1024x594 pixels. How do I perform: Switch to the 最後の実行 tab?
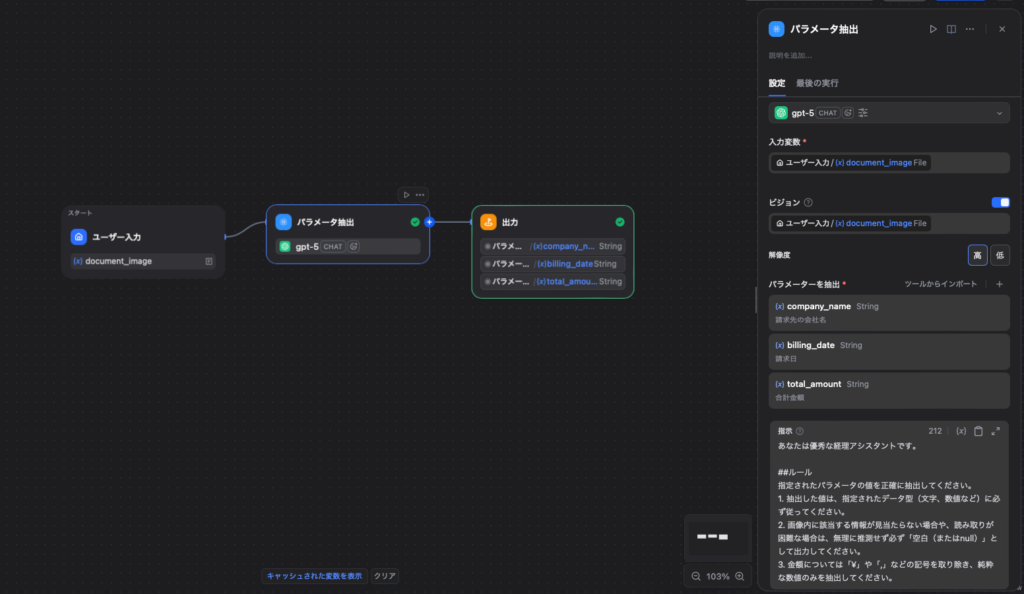[x=817, y=83]
